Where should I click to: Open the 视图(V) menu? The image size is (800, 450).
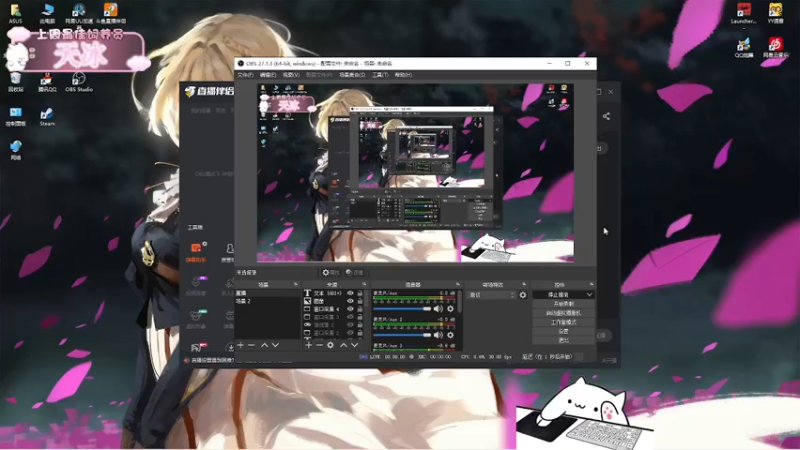click(x=291, y=75)
